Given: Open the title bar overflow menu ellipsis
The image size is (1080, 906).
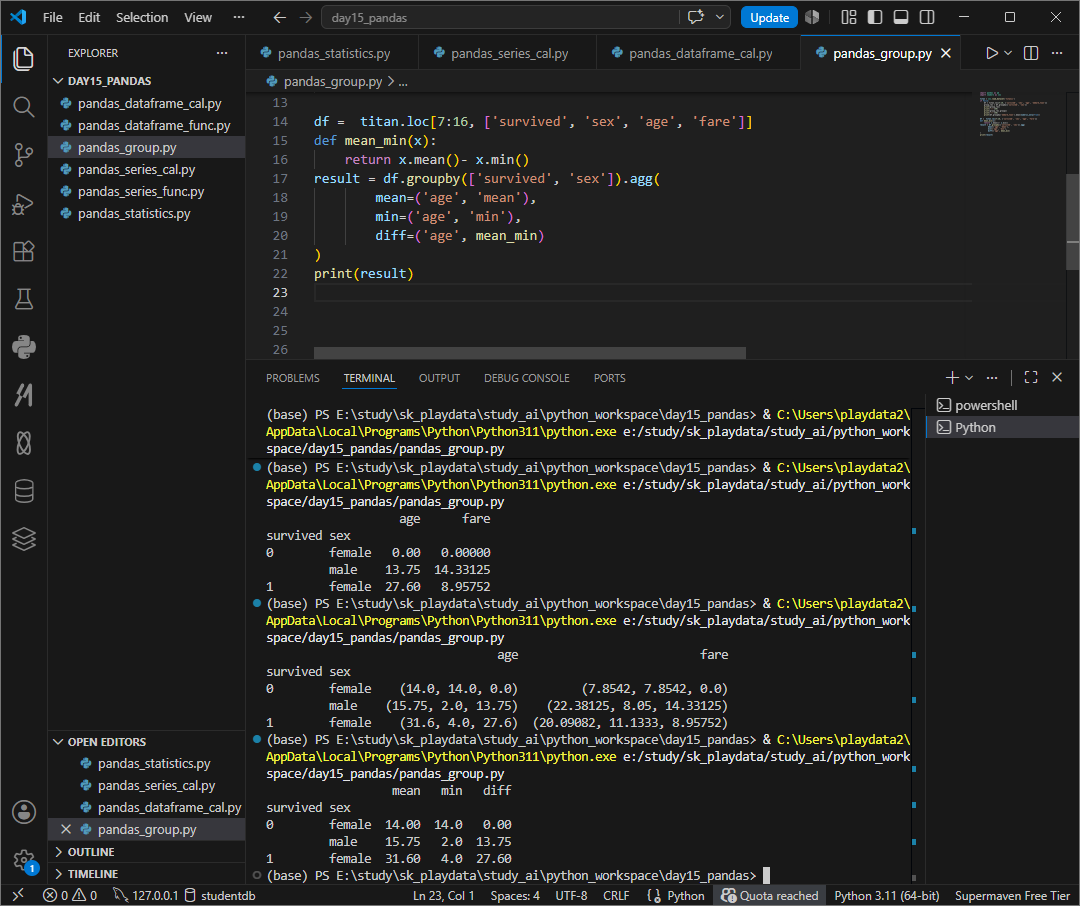Looking at the screenshot, I should (239, 17).
